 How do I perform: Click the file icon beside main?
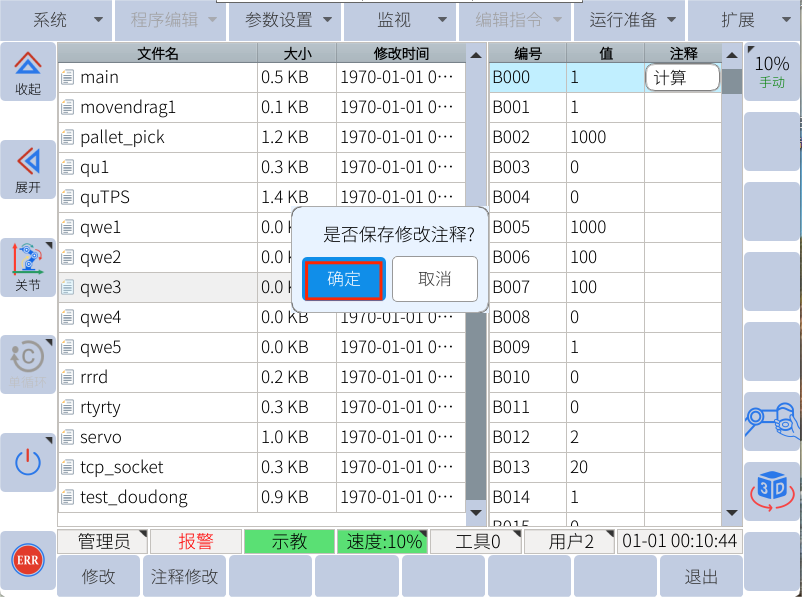(x=68, y=77)
